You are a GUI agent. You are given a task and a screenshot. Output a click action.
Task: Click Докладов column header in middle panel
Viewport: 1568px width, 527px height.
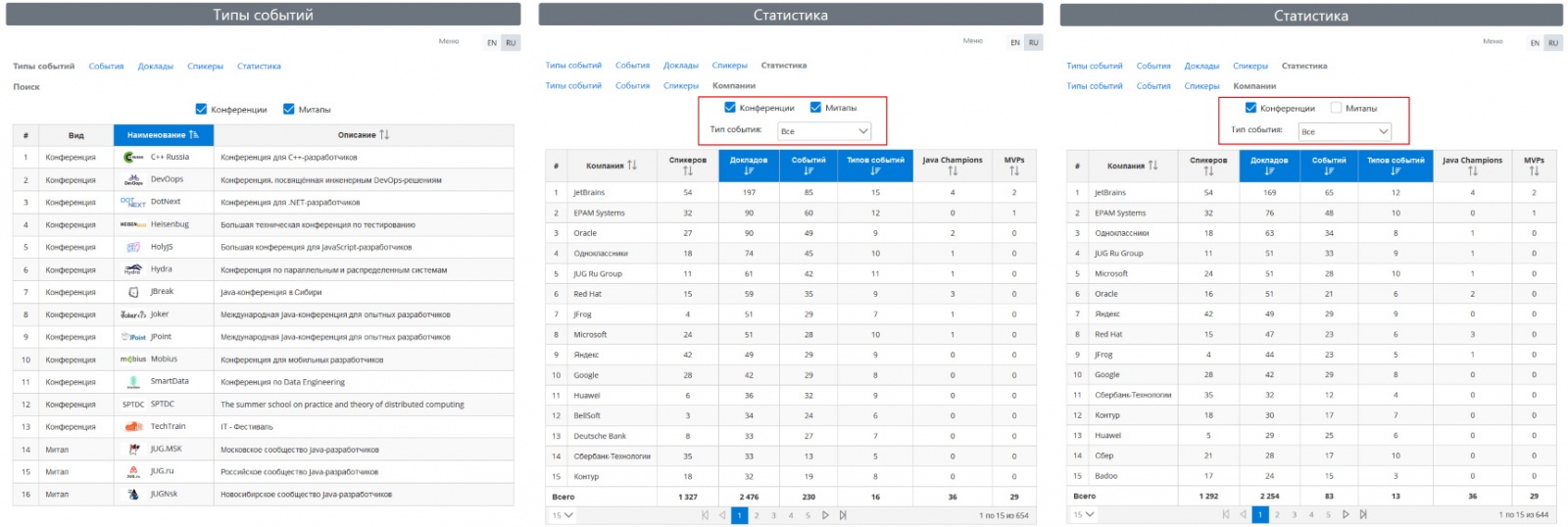tap(749, 165)
